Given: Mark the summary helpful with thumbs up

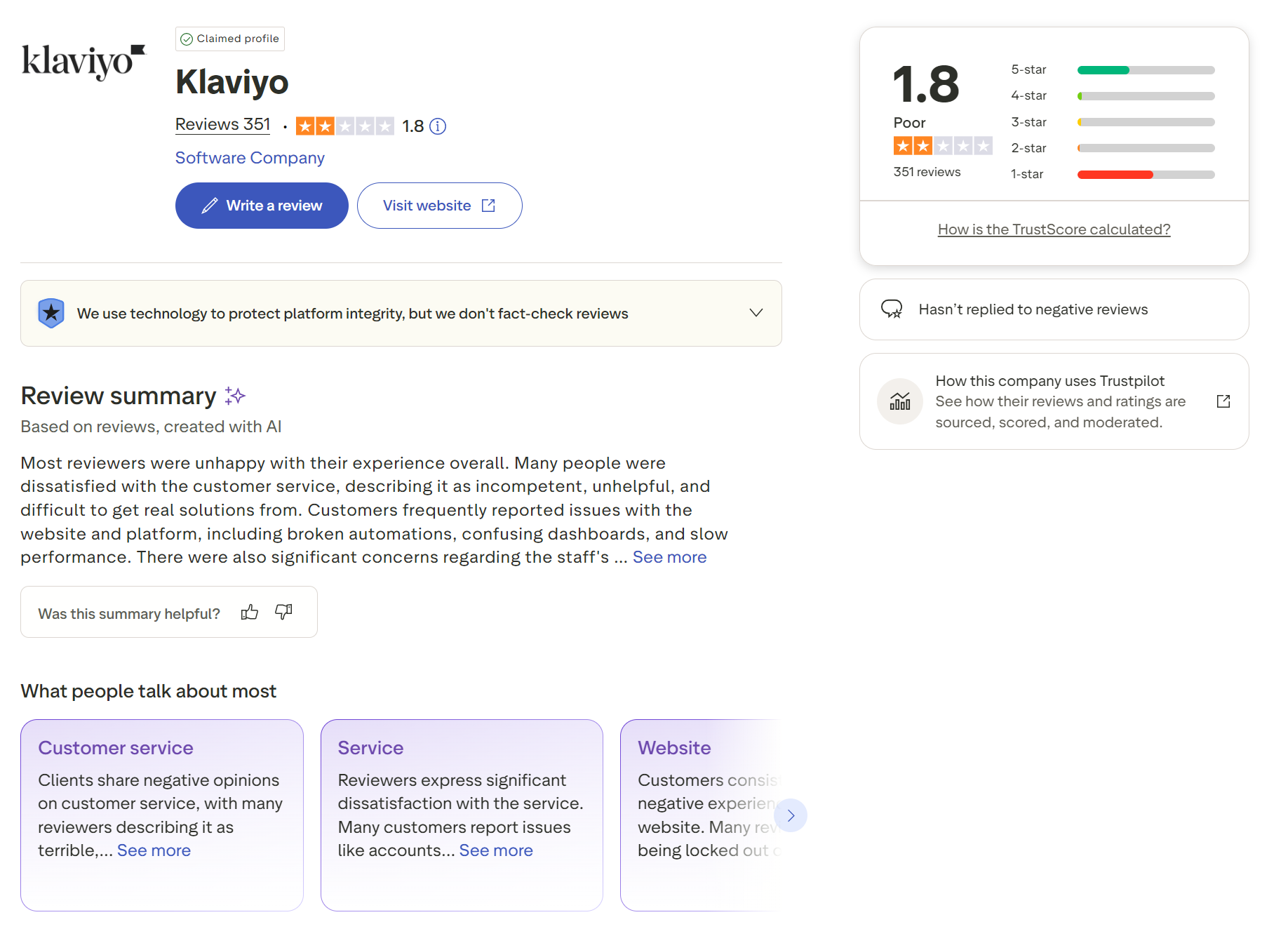Looking at the screenshot, I should coord(250,612).
